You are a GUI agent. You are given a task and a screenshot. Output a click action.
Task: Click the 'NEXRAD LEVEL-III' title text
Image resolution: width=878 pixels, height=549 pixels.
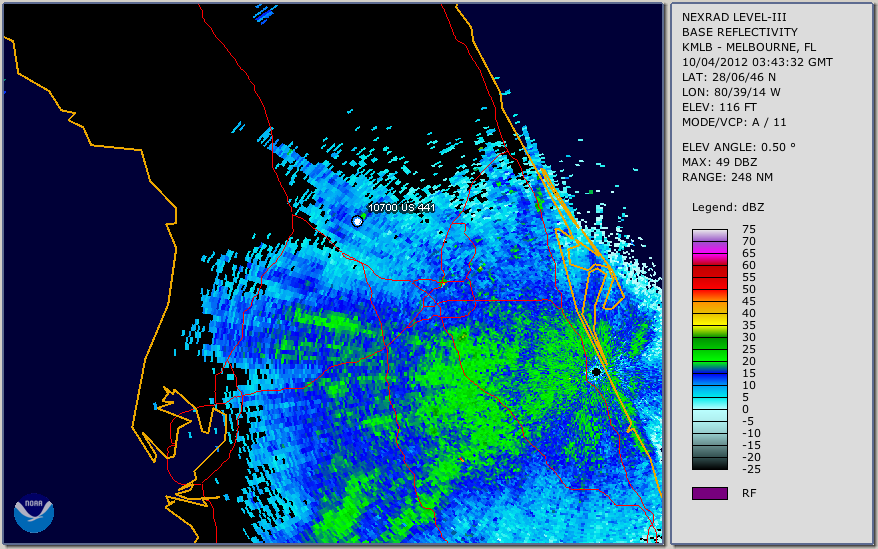[734, 17]
